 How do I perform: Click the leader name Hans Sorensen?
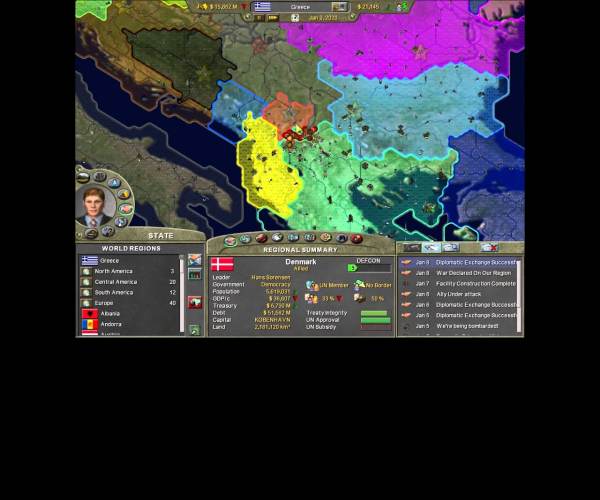pyautogui.click(x=271, y=277)
